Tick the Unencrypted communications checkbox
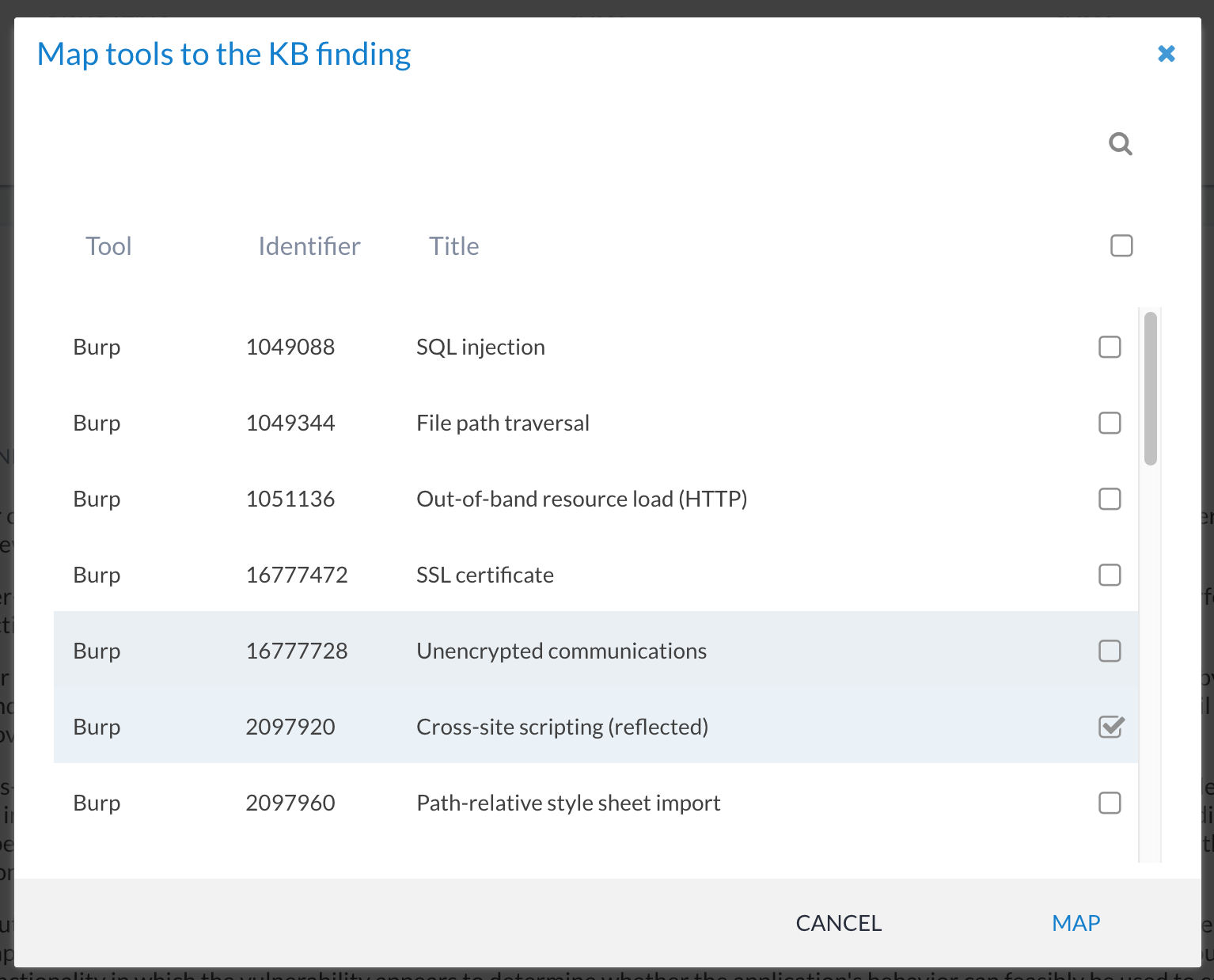Viewport: 1214px width, 980px height. (1110, 651)
